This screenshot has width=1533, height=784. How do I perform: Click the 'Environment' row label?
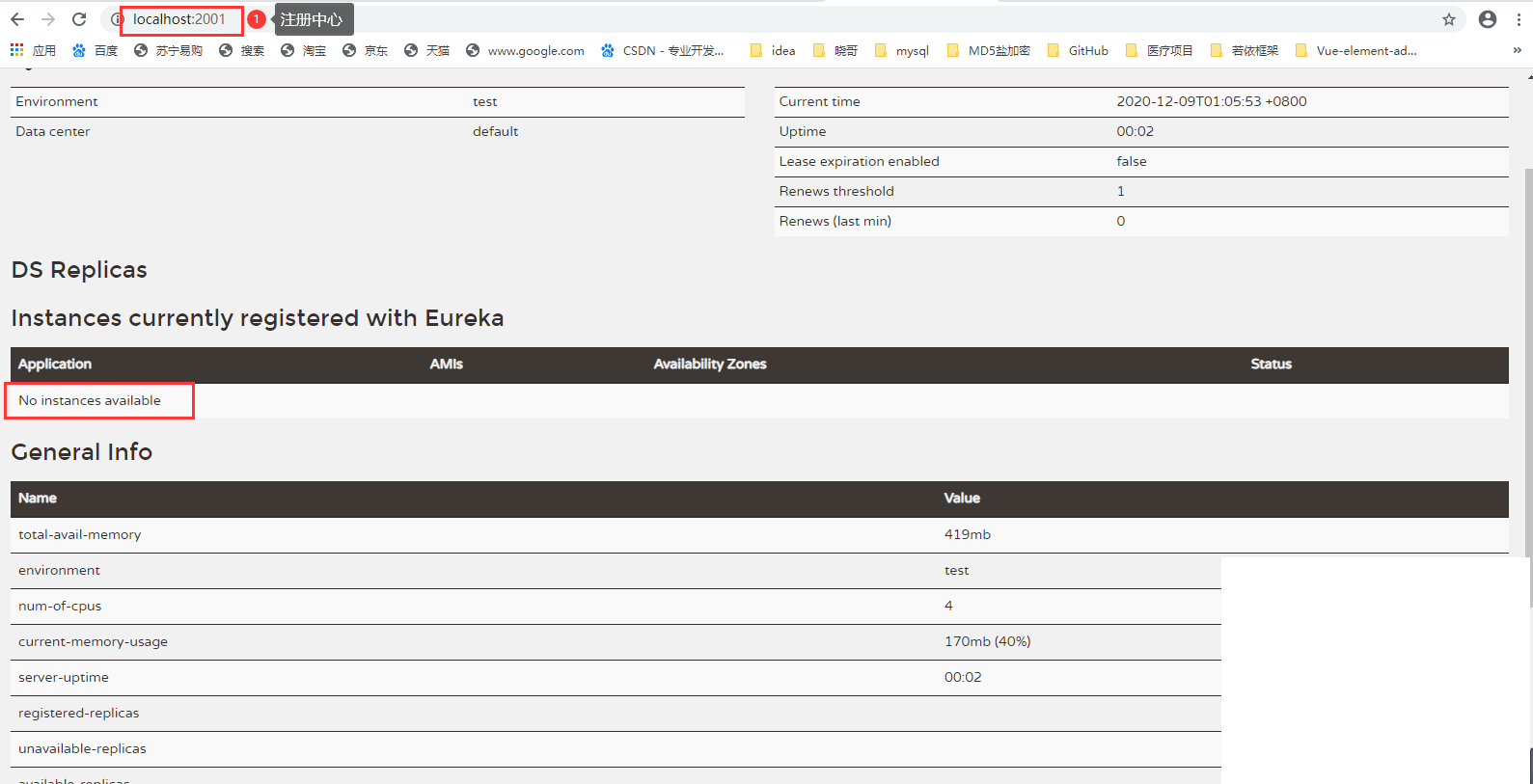click(57, 101)
